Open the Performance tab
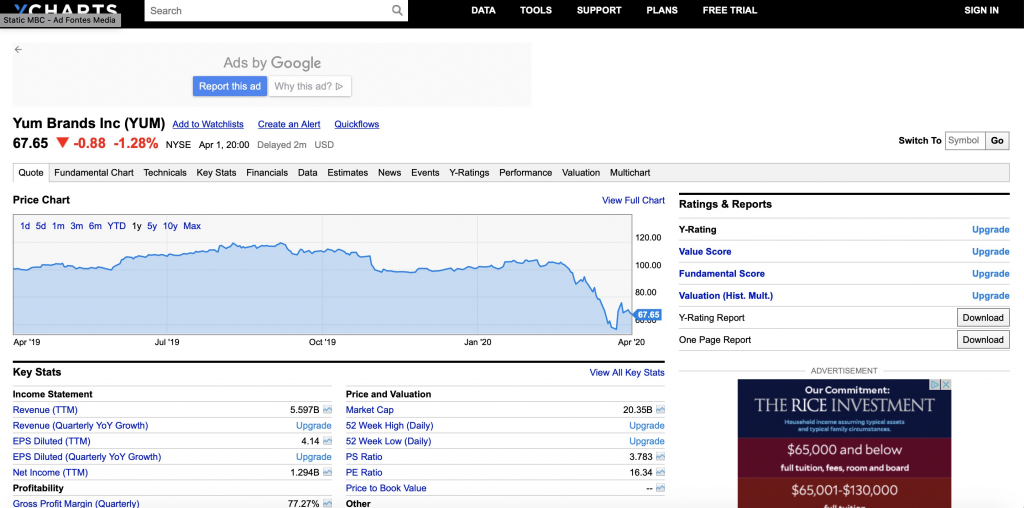This screenshot has width=1024, height=508. [526, 173]
